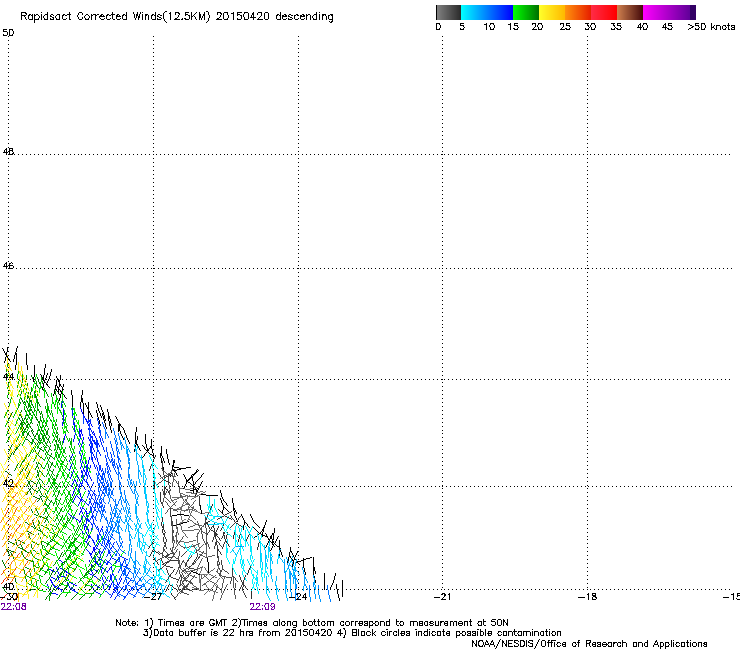Click the brown 35-40 knots color band
The image size is (740, 650).
coord(630,12)
